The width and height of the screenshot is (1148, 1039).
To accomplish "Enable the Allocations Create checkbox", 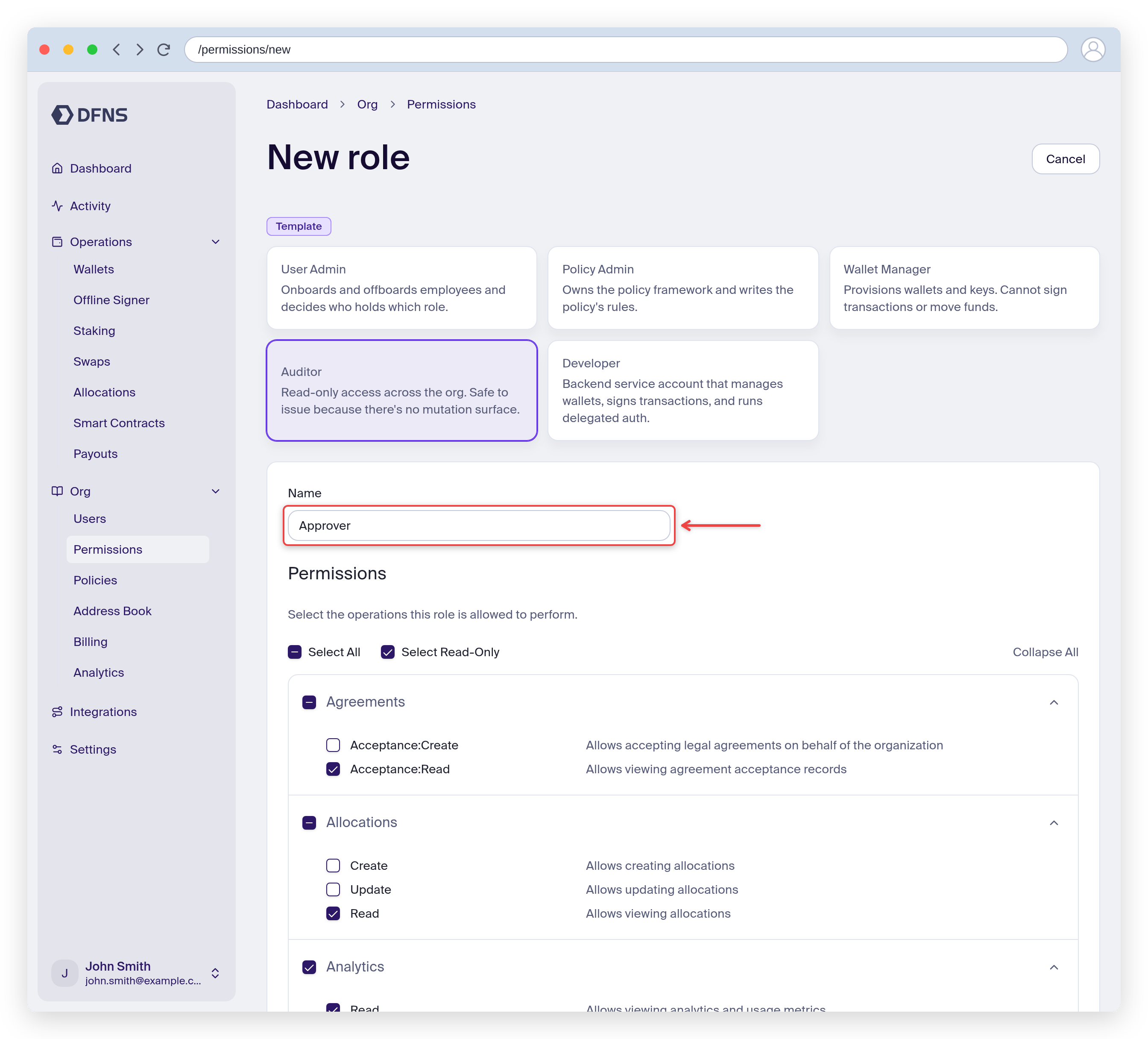I will (333, 865).
